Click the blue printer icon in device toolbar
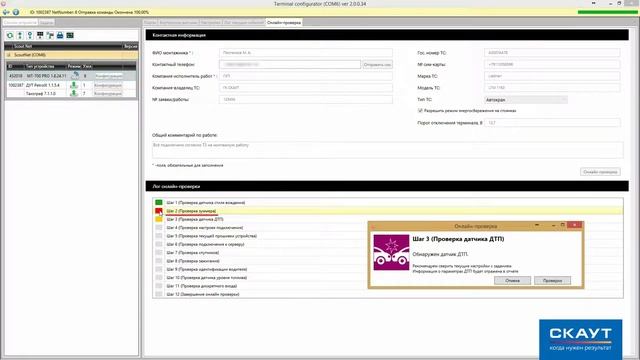The width and height of the screenshot is (640, 360). (60, 36)
